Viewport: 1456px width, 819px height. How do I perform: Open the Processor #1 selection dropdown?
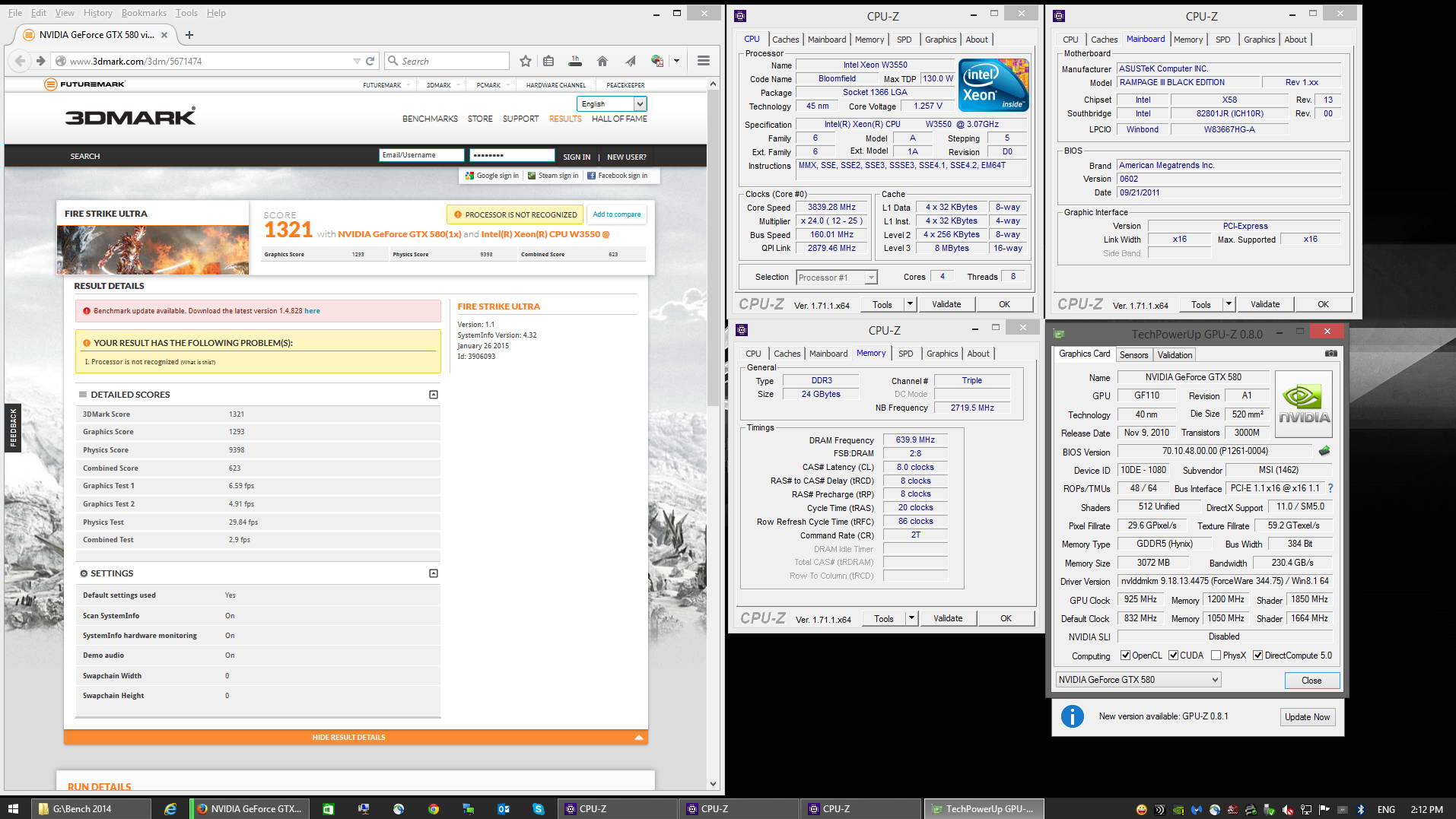tap(837, 278)
